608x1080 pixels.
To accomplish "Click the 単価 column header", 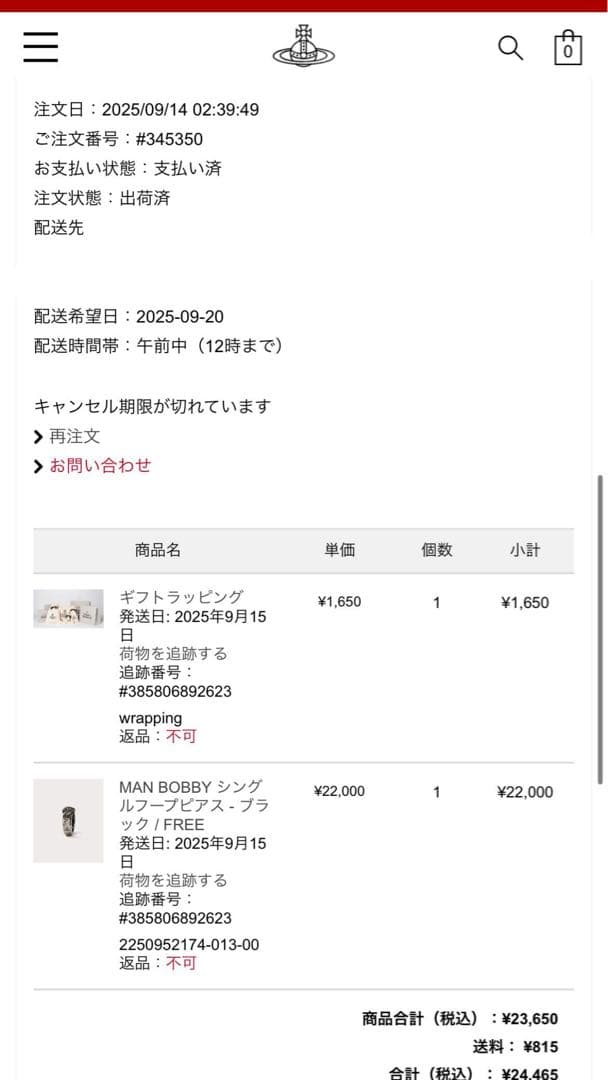I will [340, 550].
